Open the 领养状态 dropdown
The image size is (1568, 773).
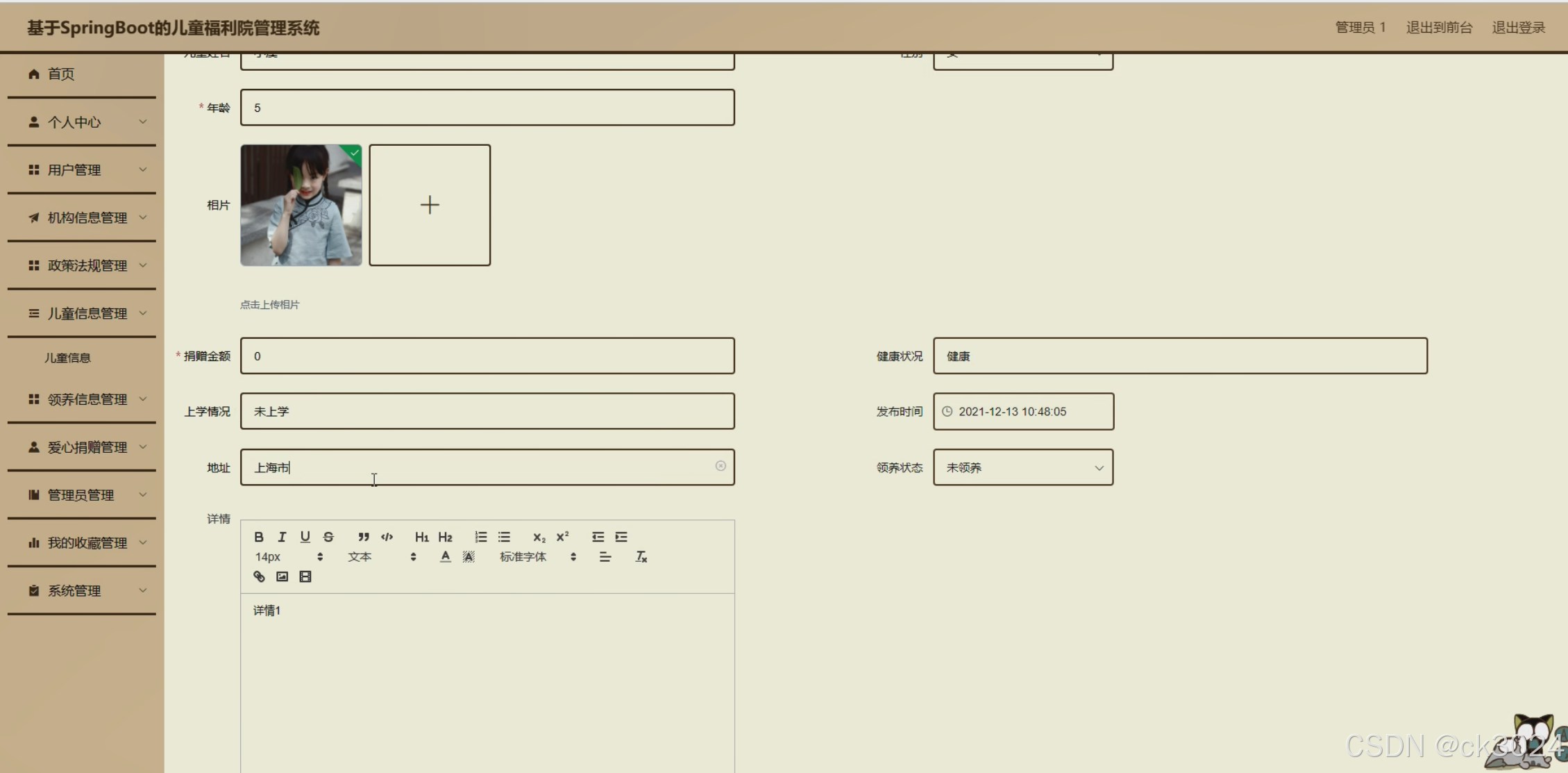click(1022, 467)
